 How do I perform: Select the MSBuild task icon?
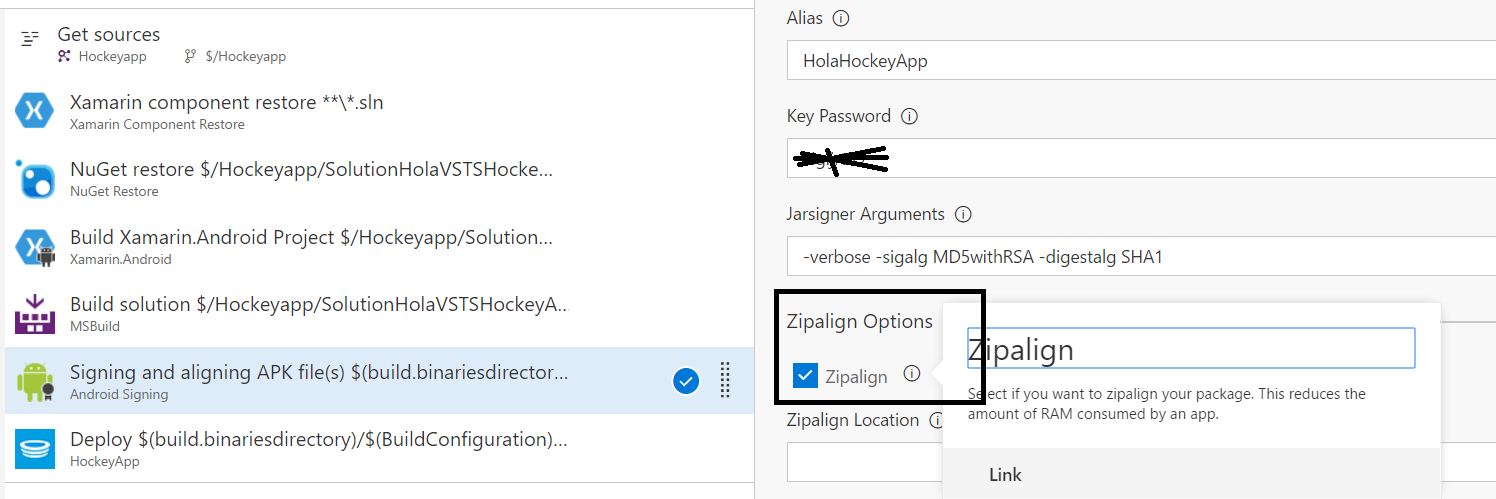pos(35,313)
